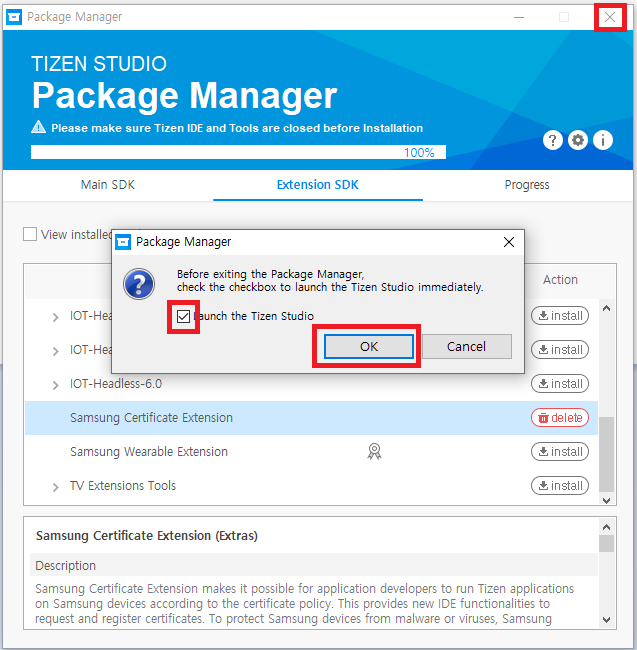
Task: Click install button in second IOT row
Action: (x=560, y=350)
